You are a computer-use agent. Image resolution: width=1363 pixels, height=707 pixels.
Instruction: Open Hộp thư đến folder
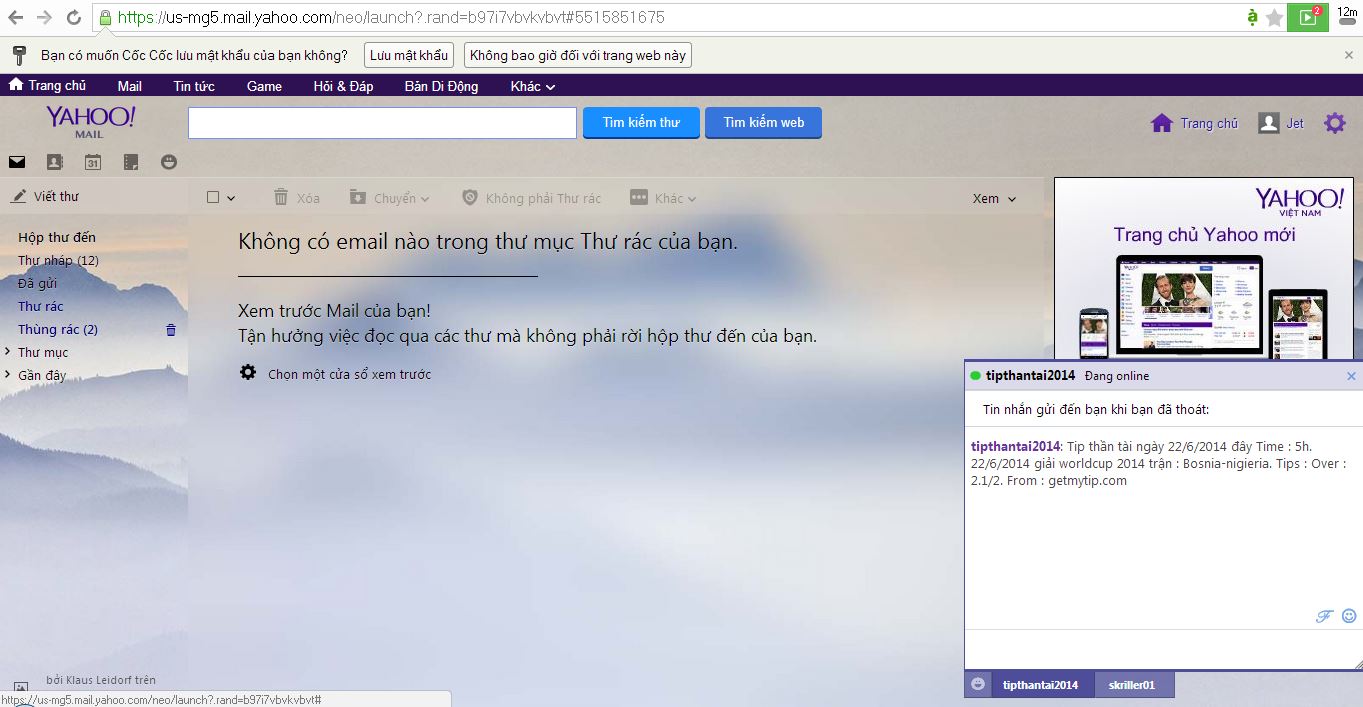[57, 237]
